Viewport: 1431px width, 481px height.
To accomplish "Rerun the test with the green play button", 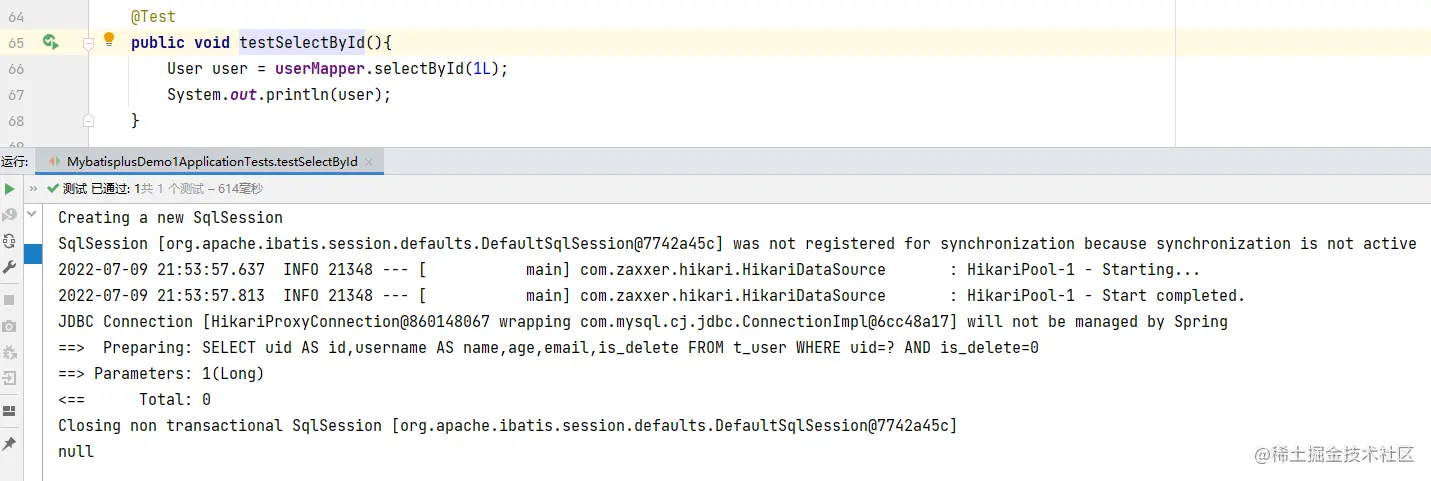I will (x=9, y=188).
